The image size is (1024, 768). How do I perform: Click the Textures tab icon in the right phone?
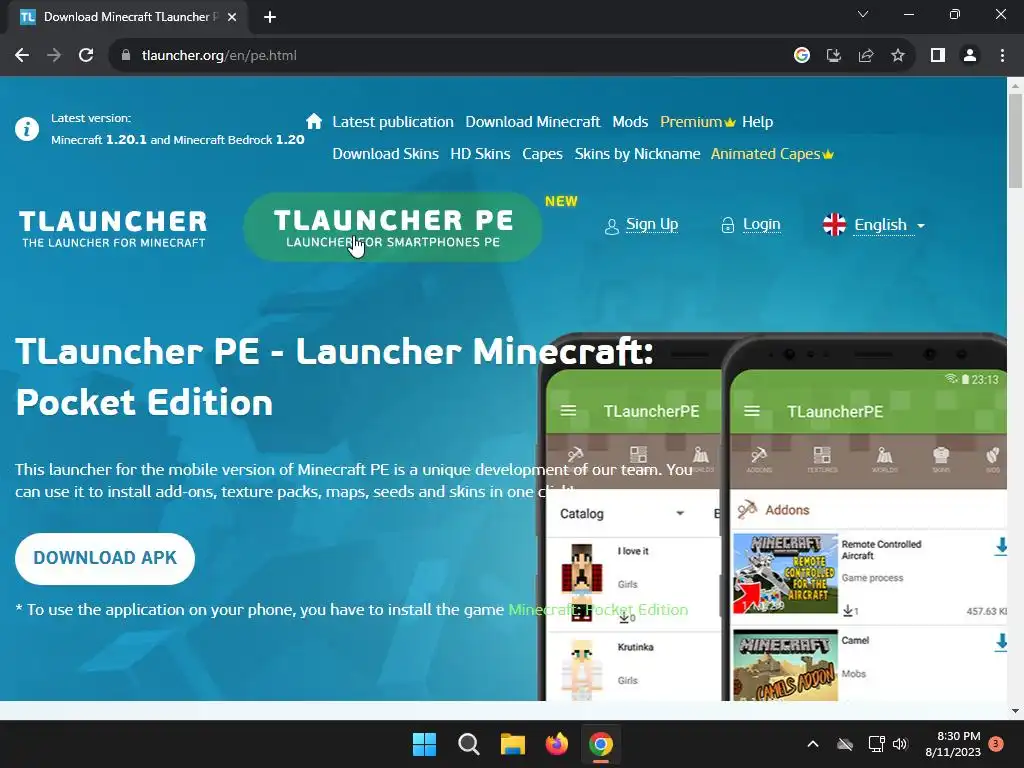[822, 458]
